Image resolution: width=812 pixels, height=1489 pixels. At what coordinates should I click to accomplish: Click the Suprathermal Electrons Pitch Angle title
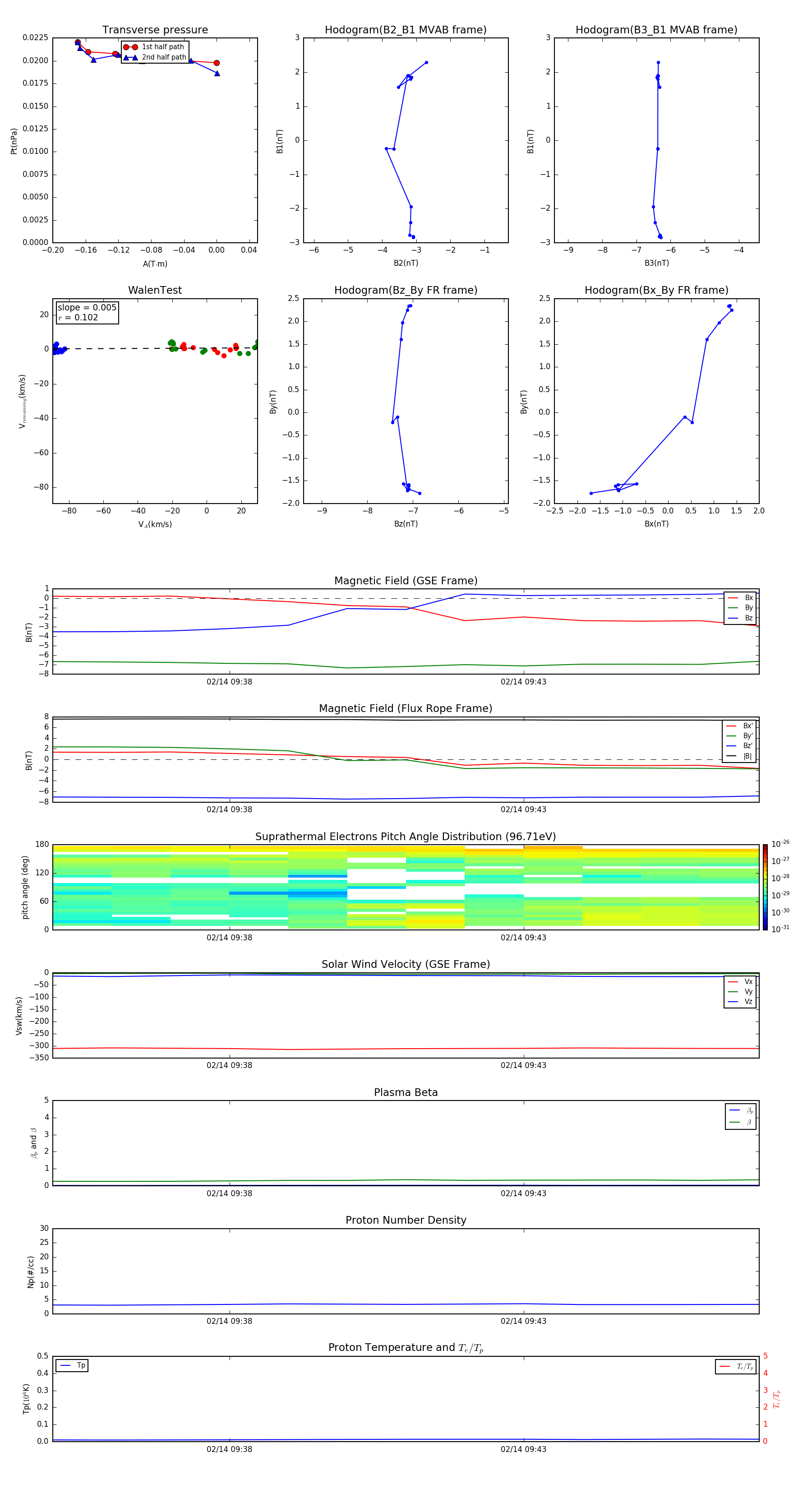pyautogui.click(x=406, y=837)
